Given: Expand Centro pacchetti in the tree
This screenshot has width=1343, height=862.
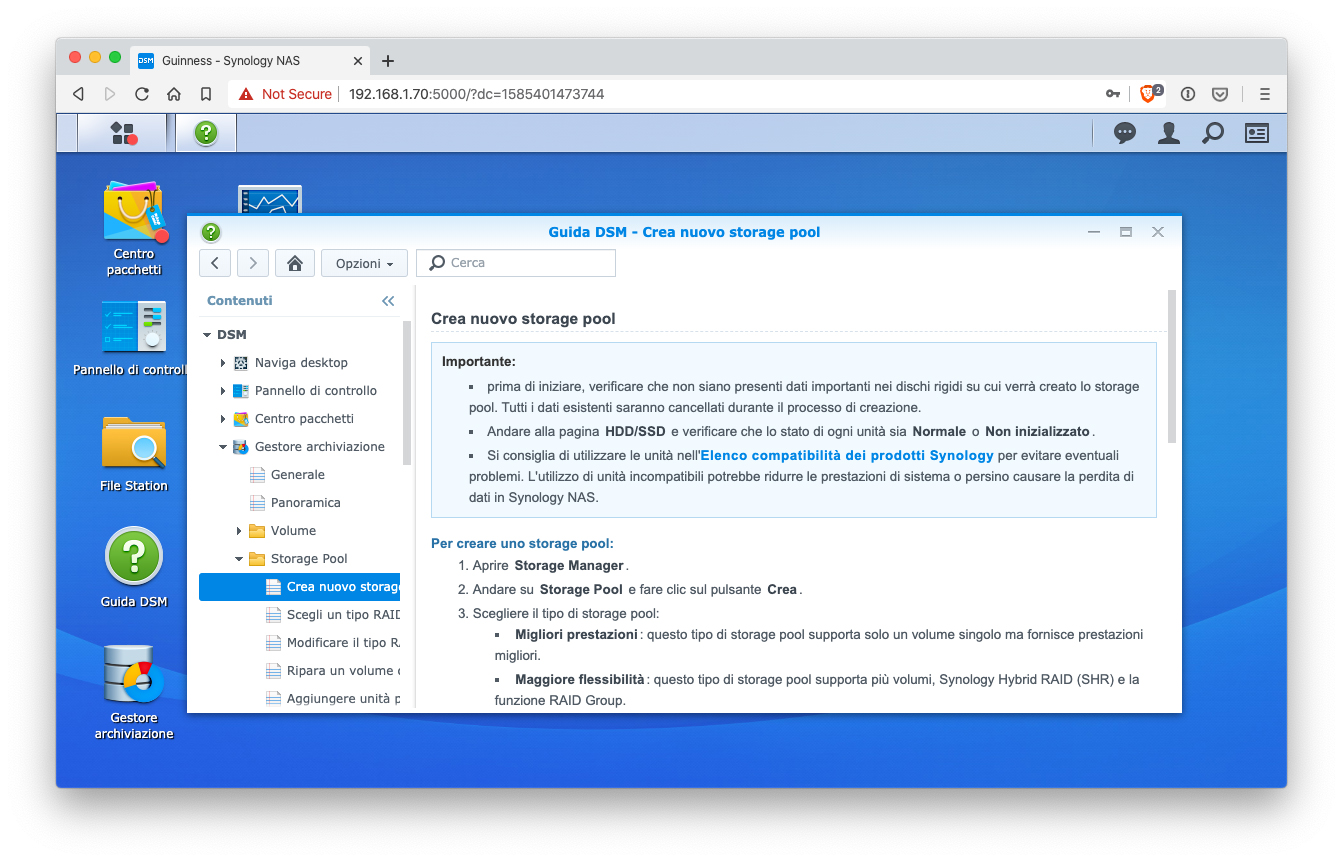Looking at the screenshot, I should [223, 419].
